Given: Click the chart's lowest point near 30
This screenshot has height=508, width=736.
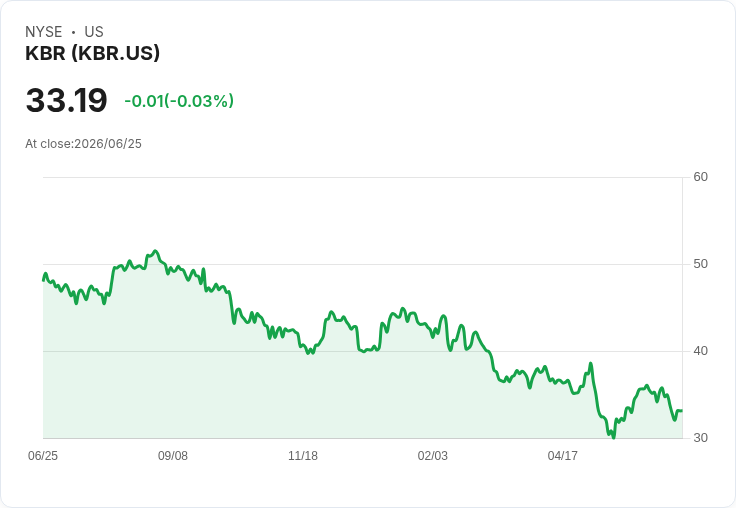Looking at the screenshot, I should (613, 437).
